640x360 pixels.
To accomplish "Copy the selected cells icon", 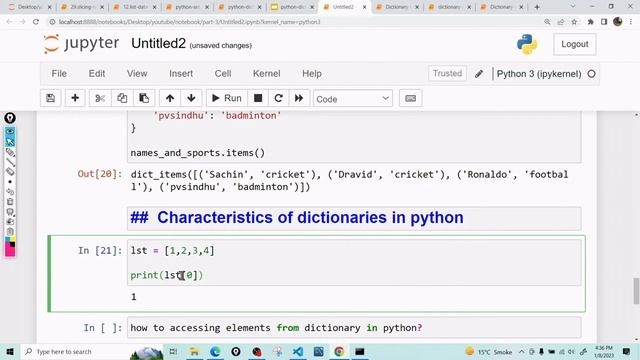I will (x=122, y=98).
